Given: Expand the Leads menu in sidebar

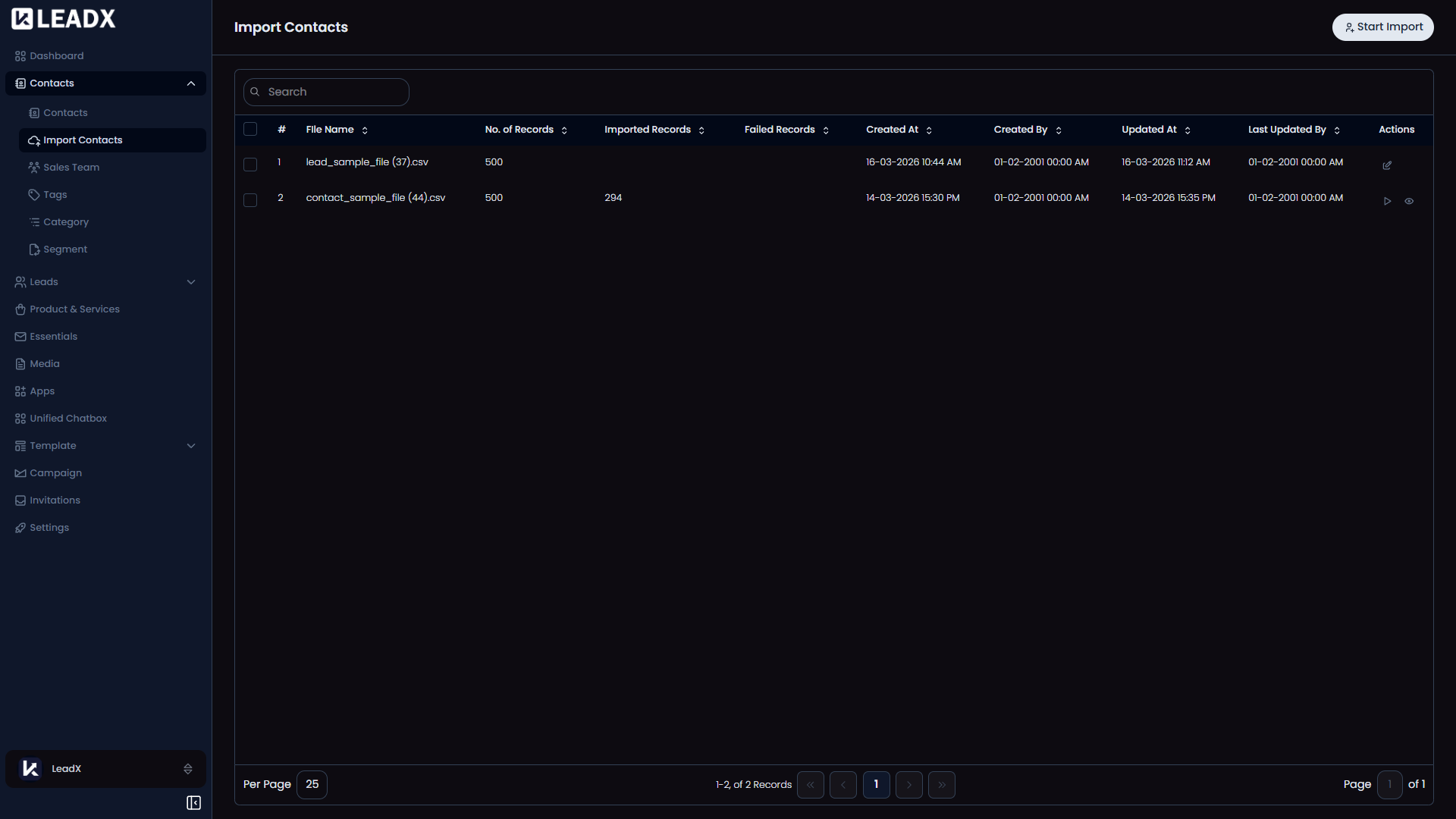Looking at the screenshot, I should (191, 282).
